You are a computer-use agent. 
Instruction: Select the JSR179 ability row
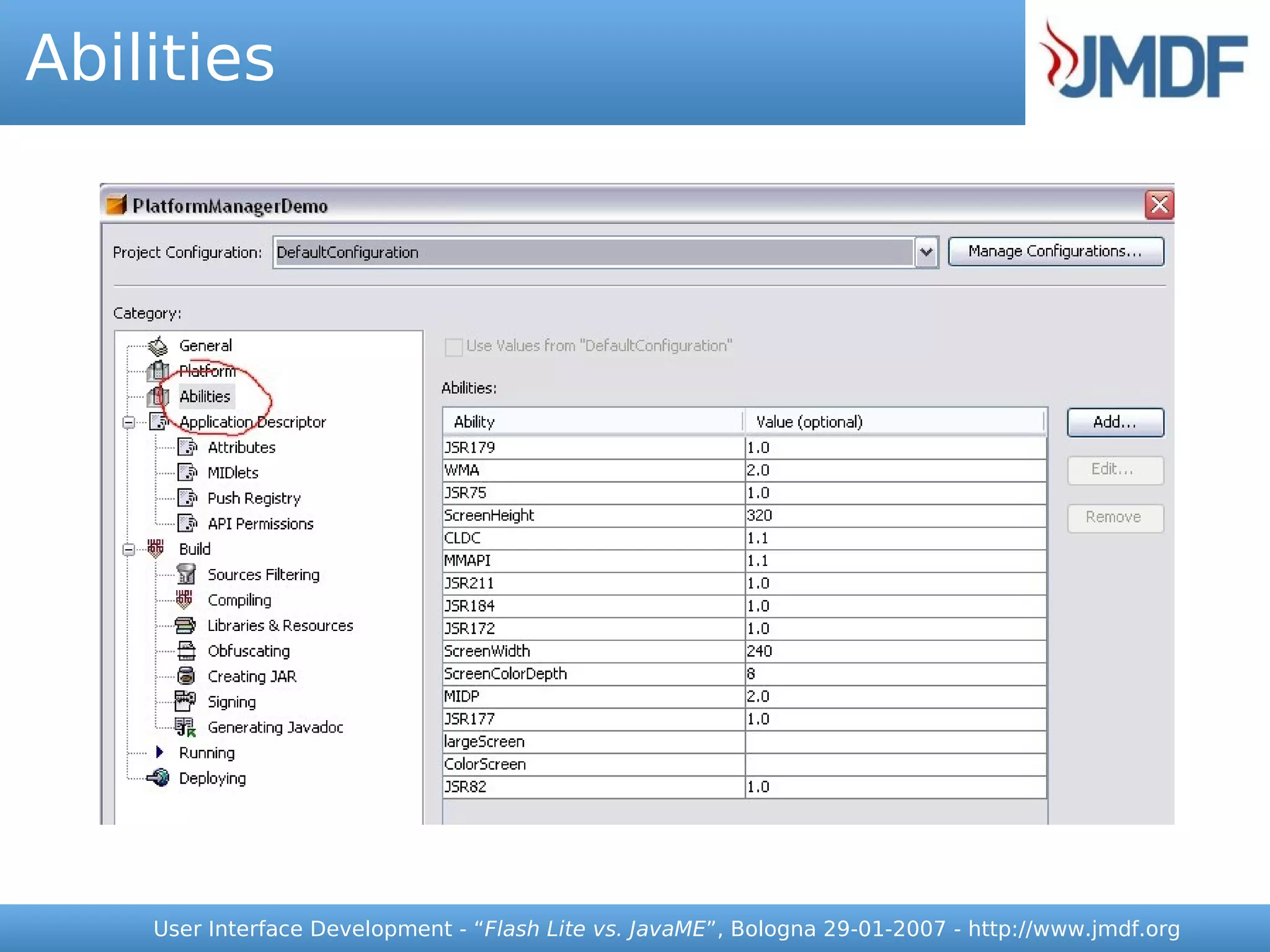744,447
